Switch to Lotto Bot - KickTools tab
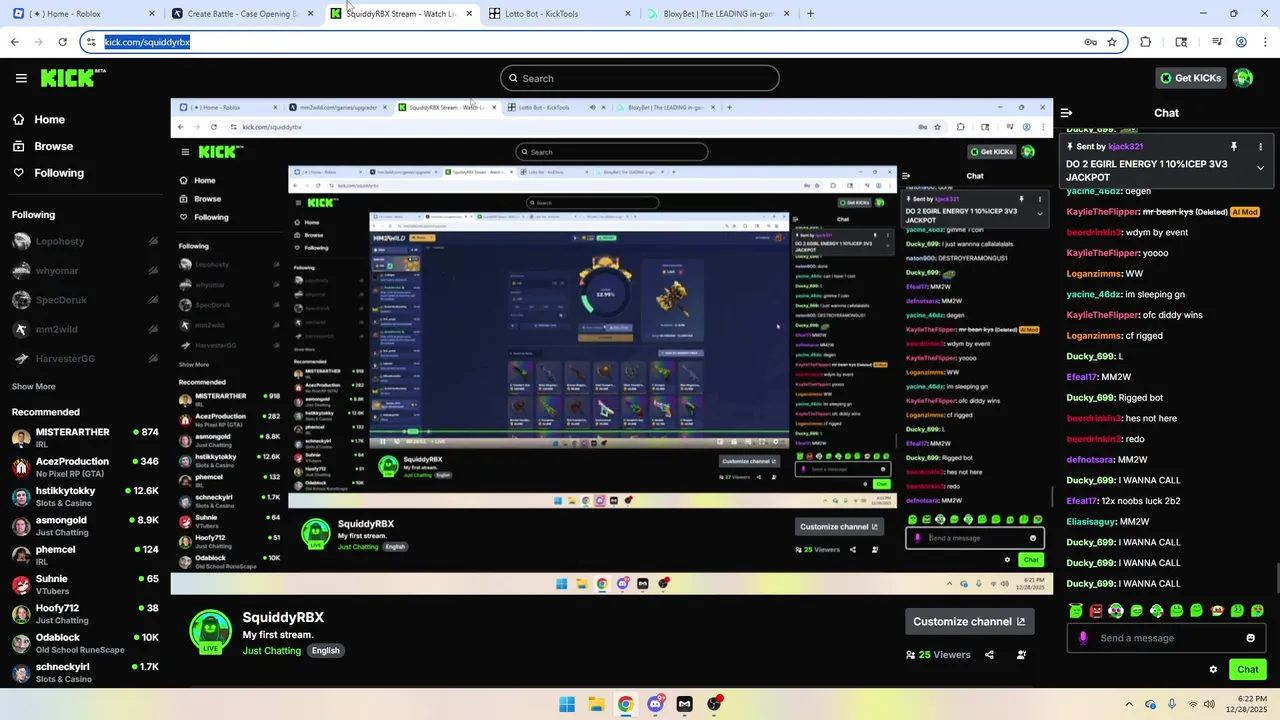This screenshot has height=720, width=1280. 561,14
